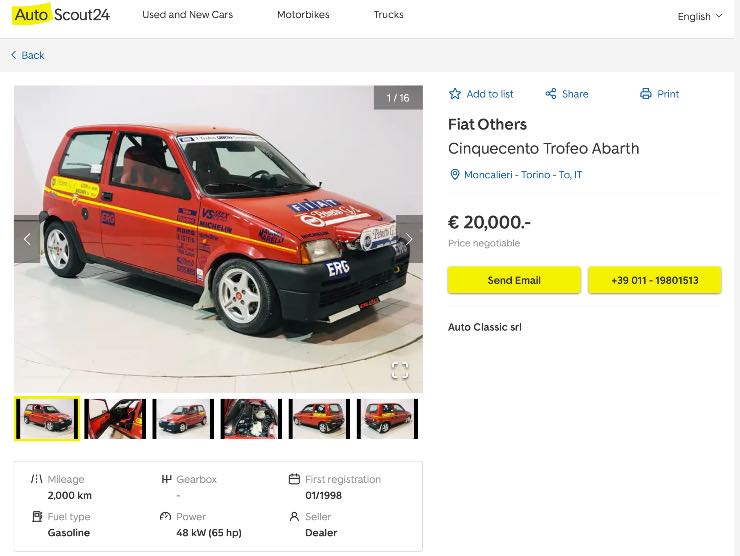Go to the AutoScout24 logo home
This screenshot has height=556, width=740.
[x=62, y=15]
